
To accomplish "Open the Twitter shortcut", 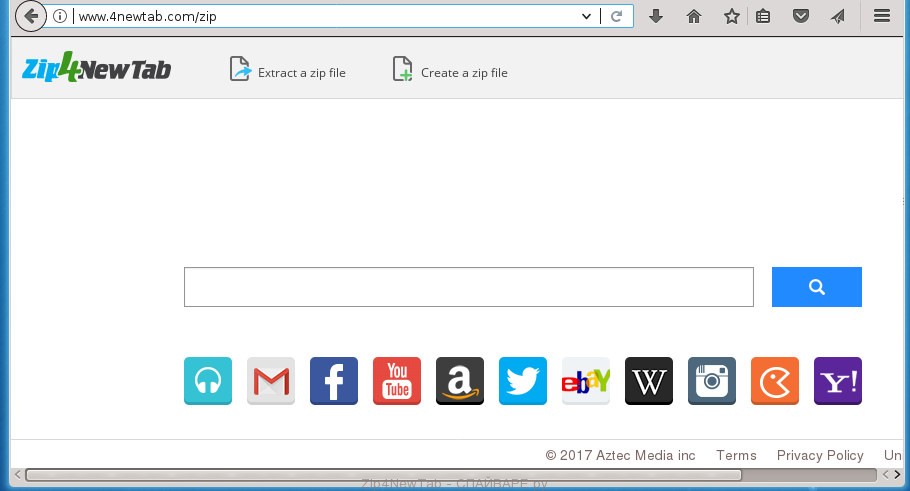I will 523,381.
